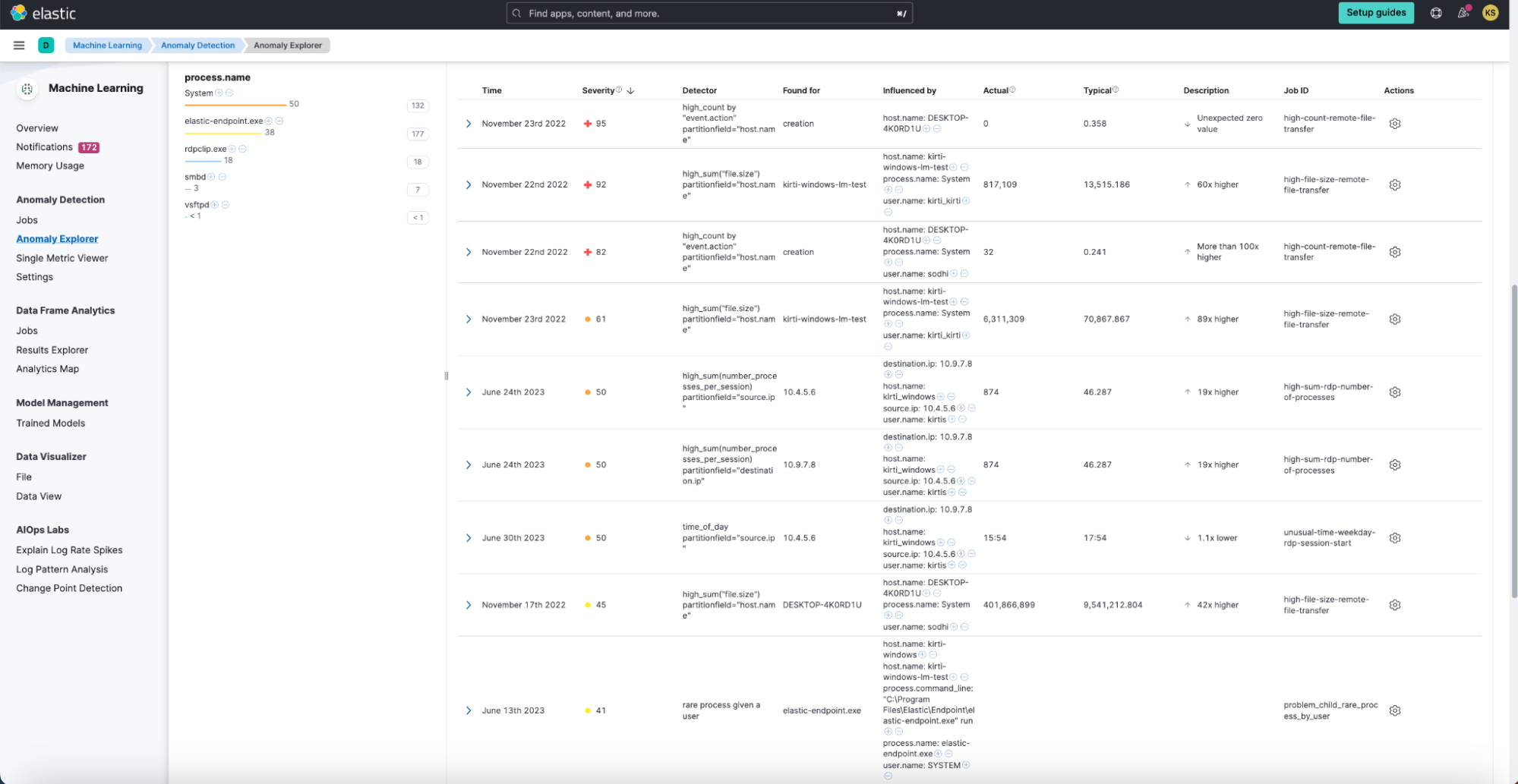
Task: Open Explain Log Rate Spikes
Action: tap(69, 550)
